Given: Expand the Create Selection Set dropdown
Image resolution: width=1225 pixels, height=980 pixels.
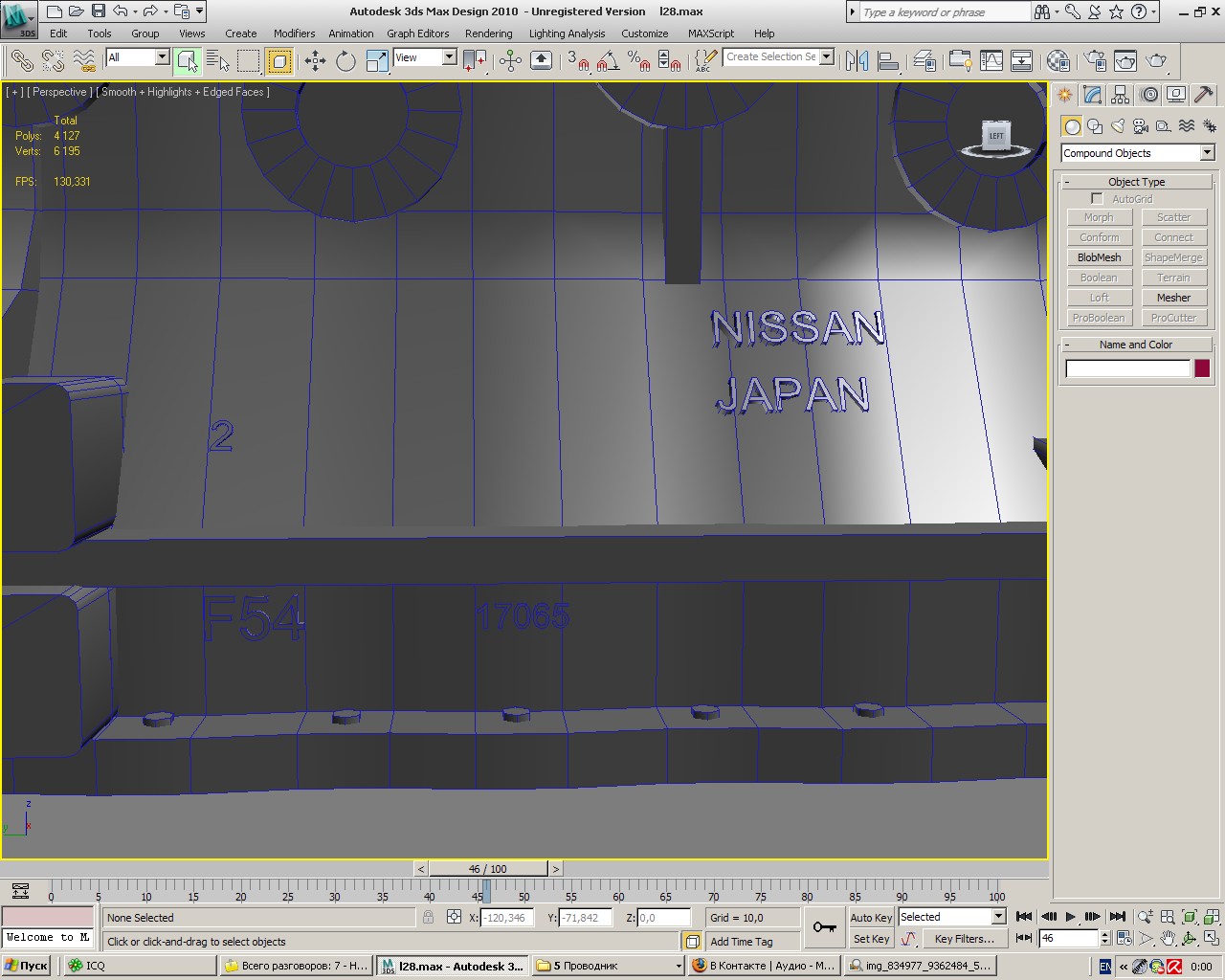Looking at the screenshot, I should [826, 56].
